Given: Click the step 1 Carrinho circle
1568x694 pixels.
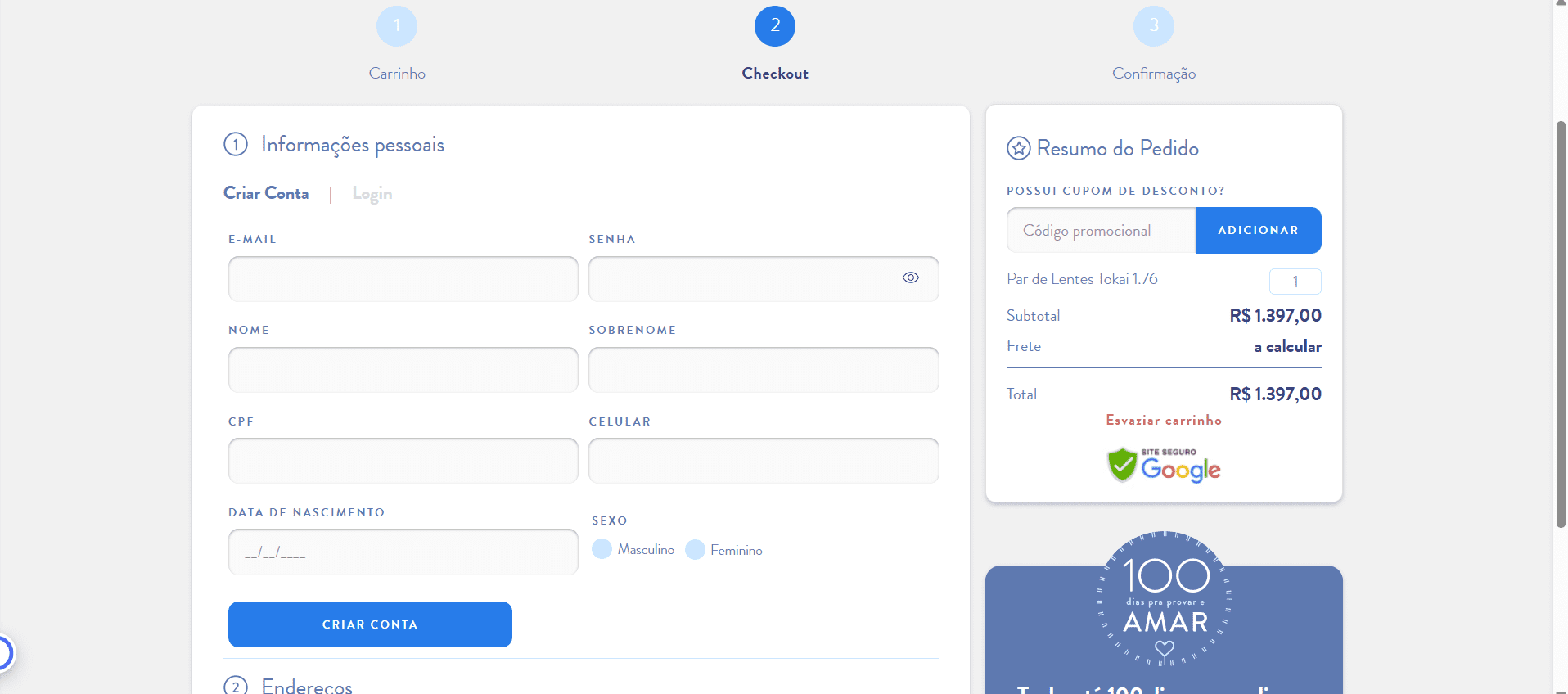Looking at the screenshot, I should coord(397,26).
